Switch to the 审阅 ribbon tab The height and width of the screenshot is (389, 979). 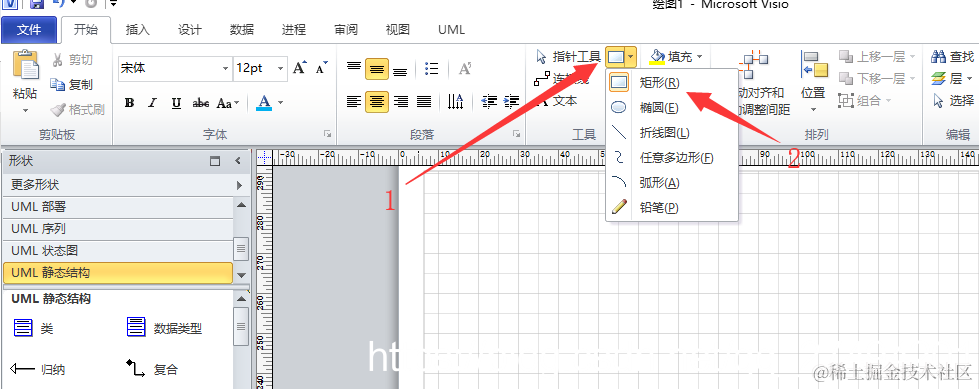[x=346, y=29]
